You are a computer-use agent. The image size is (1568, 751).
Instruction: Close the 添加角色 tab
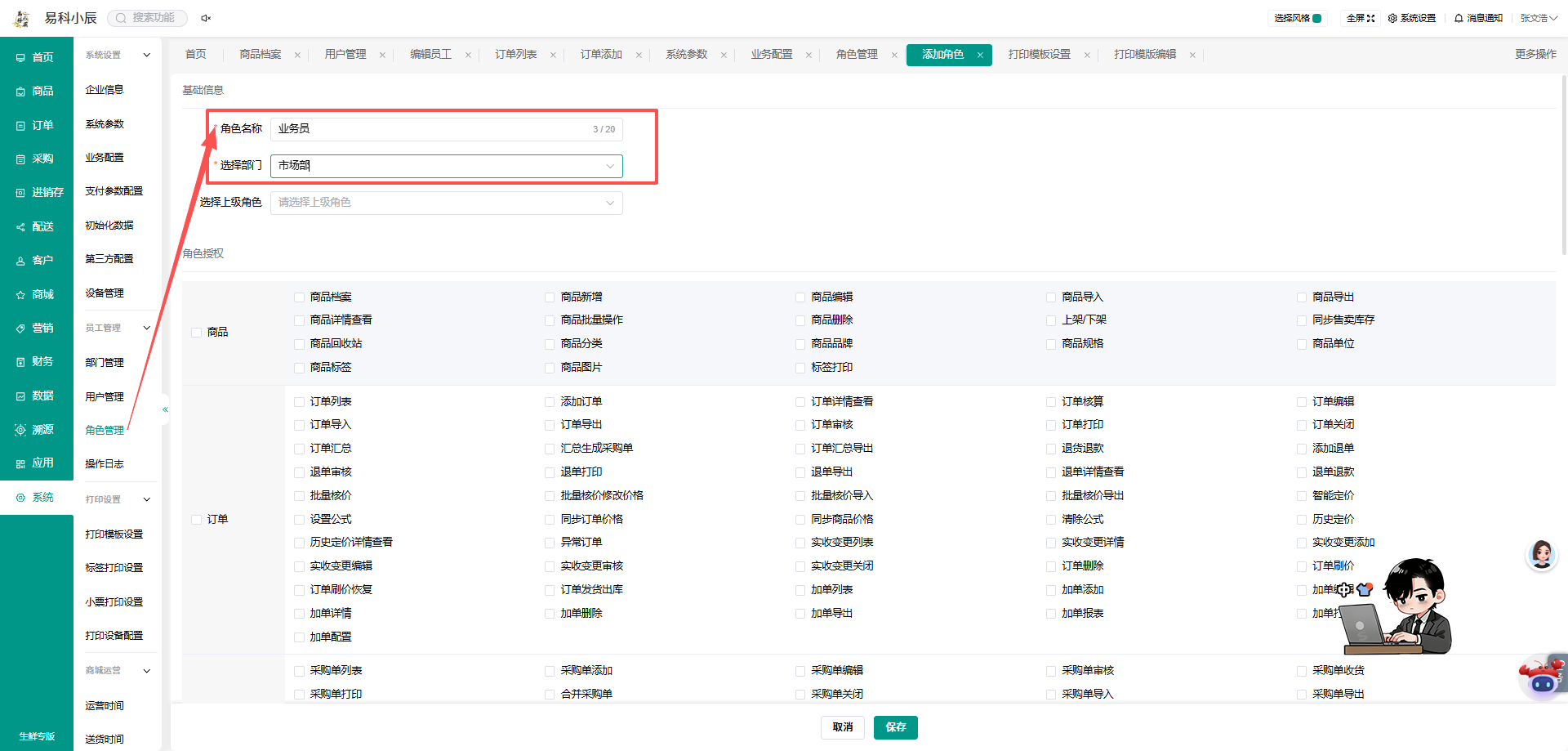(x=980, y=56)
